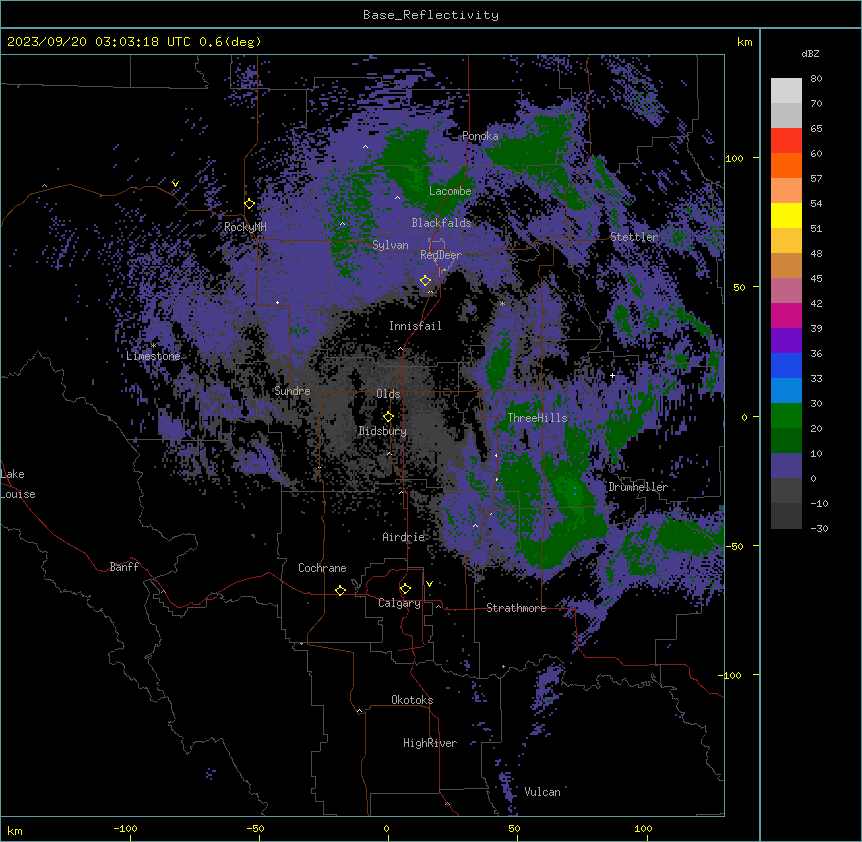Click the -50 tick on the right axis
This screenshot has height=842, width=862.
point(734,546)
